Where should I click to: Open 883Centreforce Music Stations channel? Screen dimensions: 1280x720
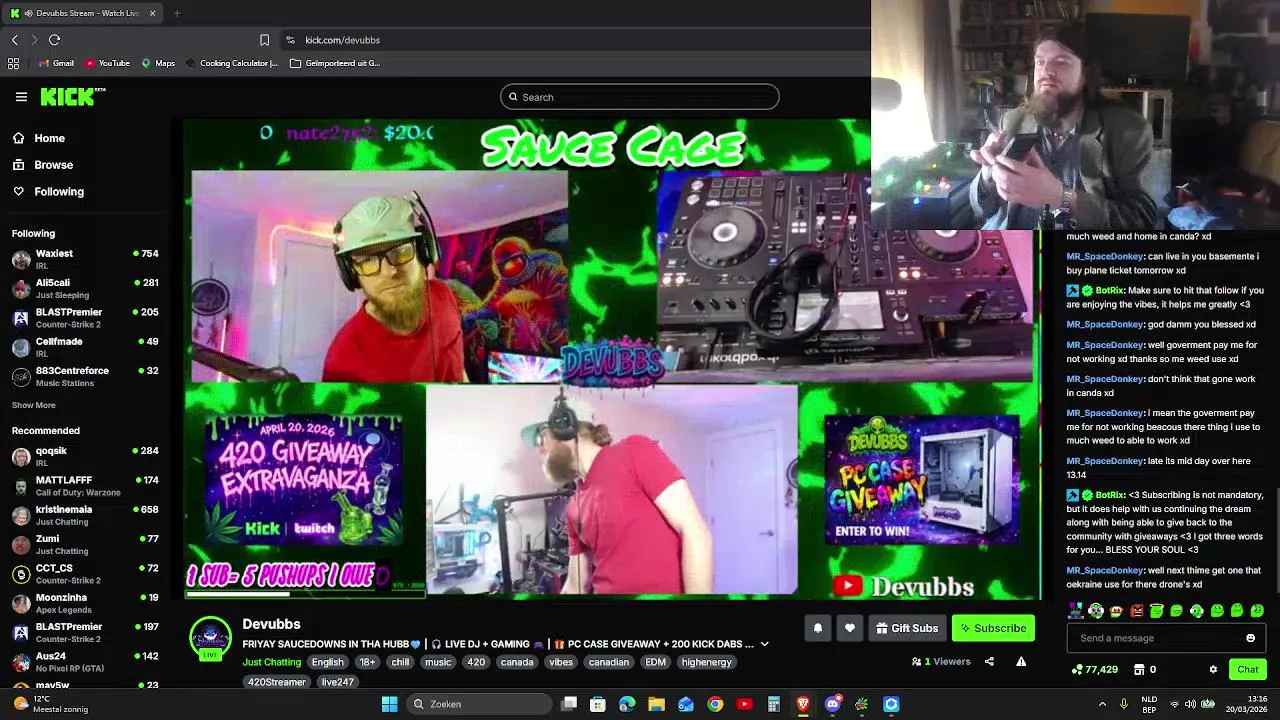point(85,376)
